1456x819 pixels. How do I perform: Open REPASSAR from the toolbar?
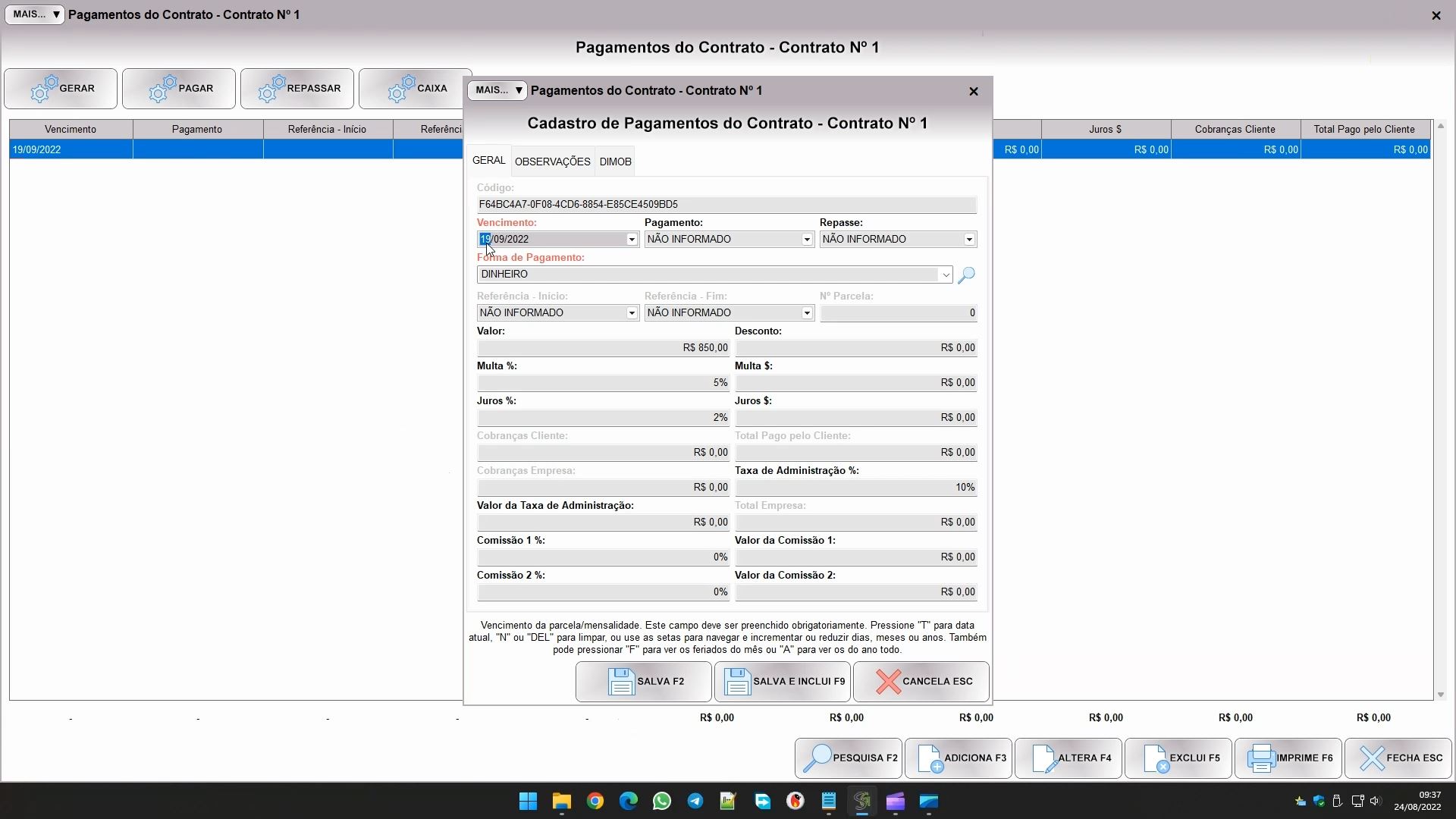pos(297,89)
